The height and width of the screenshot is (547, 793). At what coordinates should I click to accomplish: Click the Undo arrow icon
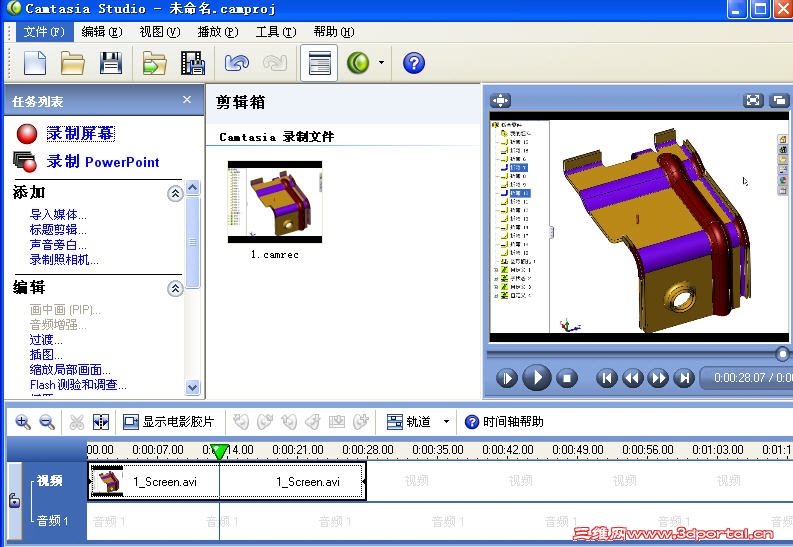(237, 63)
